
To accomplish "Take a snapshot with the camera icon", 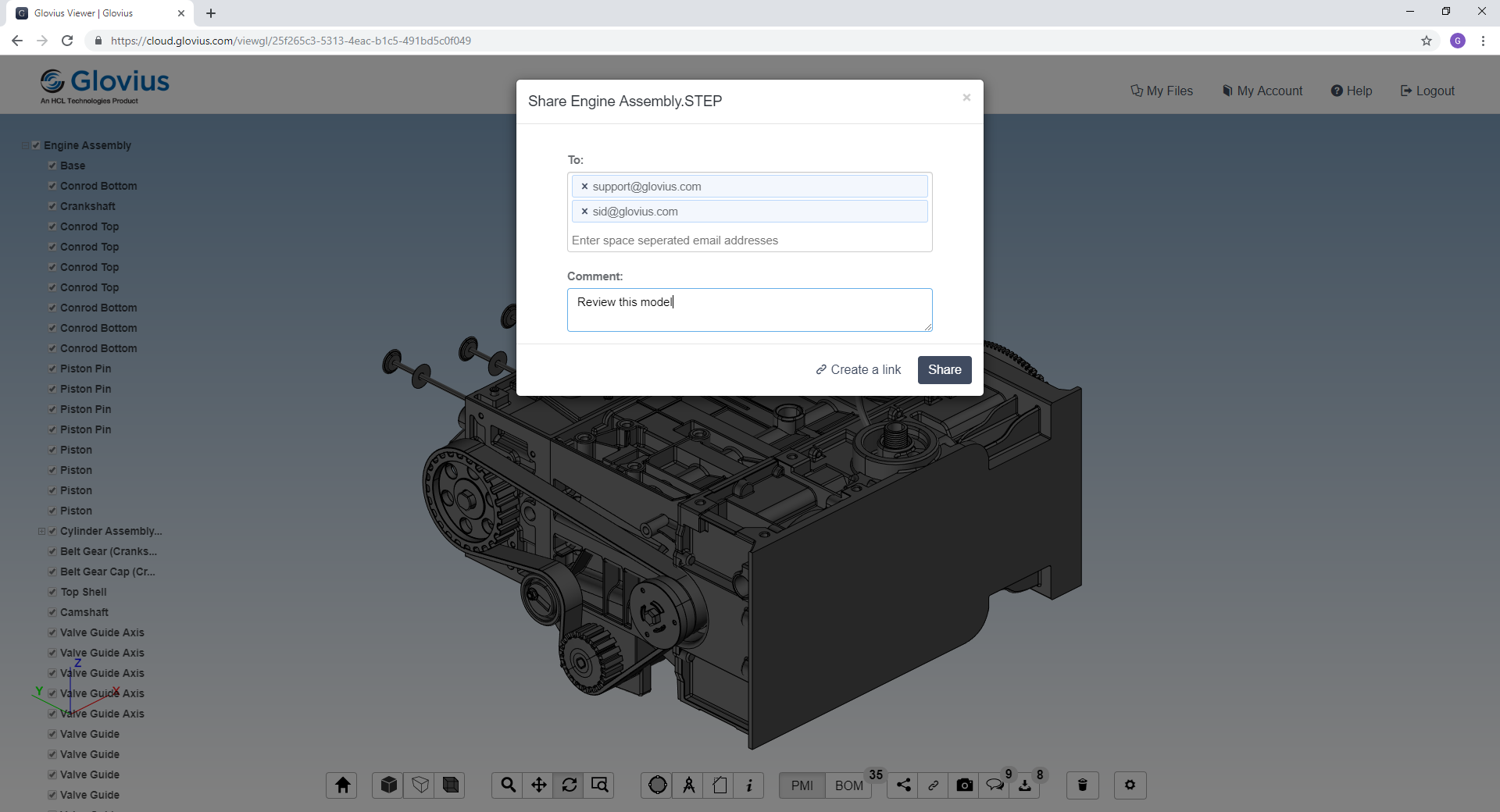I will (x=965, y=785).
